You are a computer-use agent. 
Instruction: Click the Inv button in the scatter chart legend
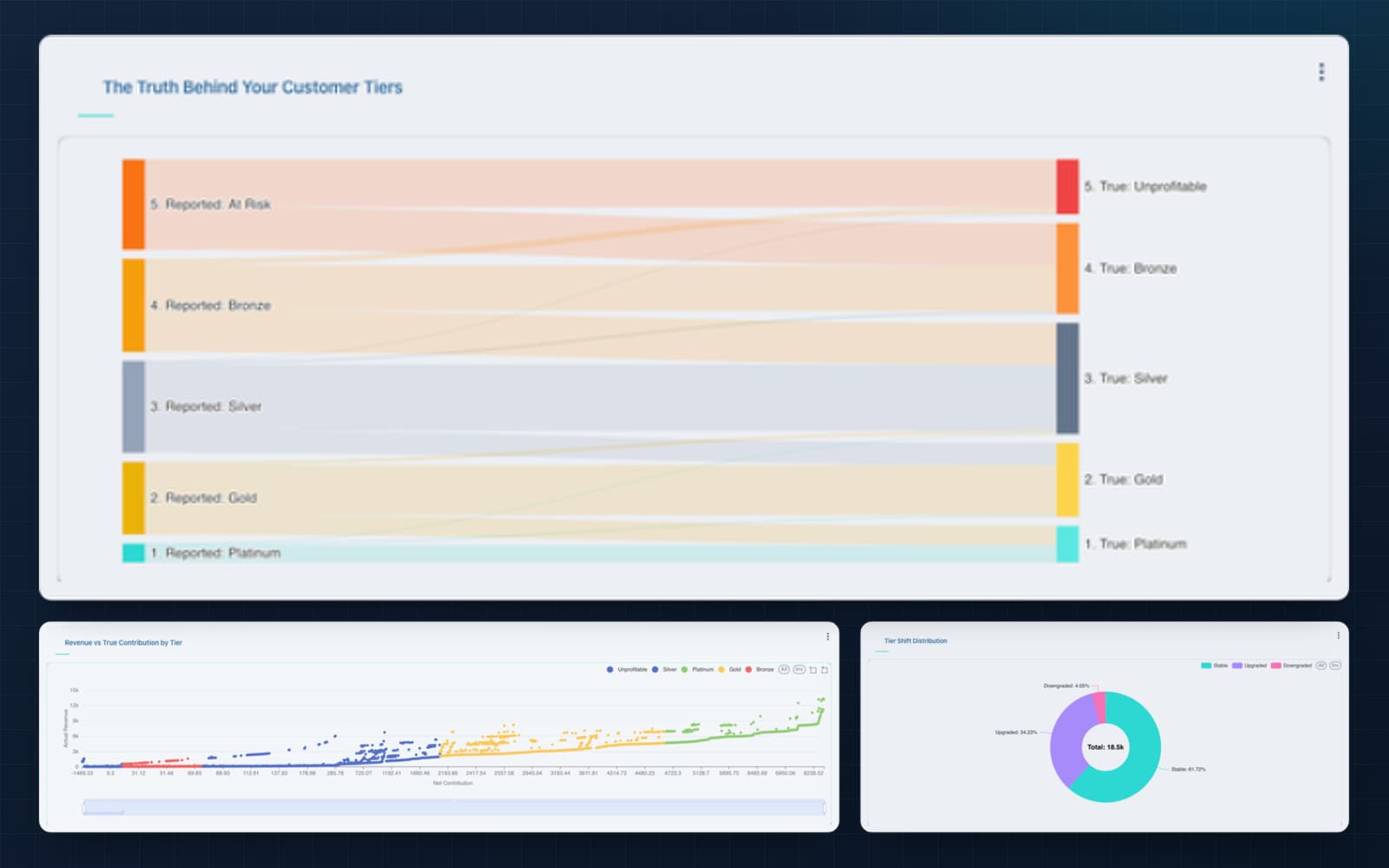tap(800, 669)
